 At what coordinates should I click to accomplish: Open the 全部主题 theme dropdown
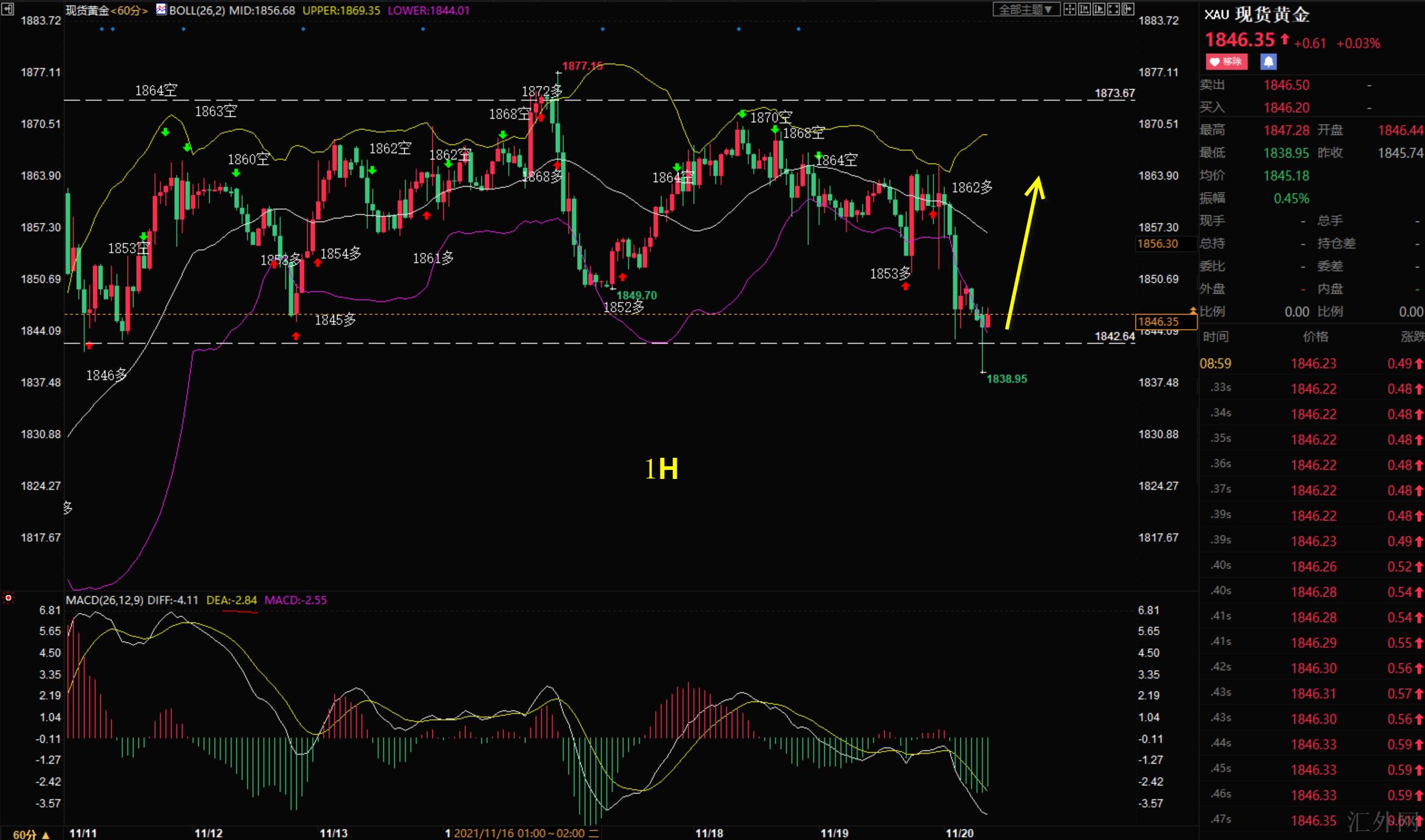[1026, 9]
